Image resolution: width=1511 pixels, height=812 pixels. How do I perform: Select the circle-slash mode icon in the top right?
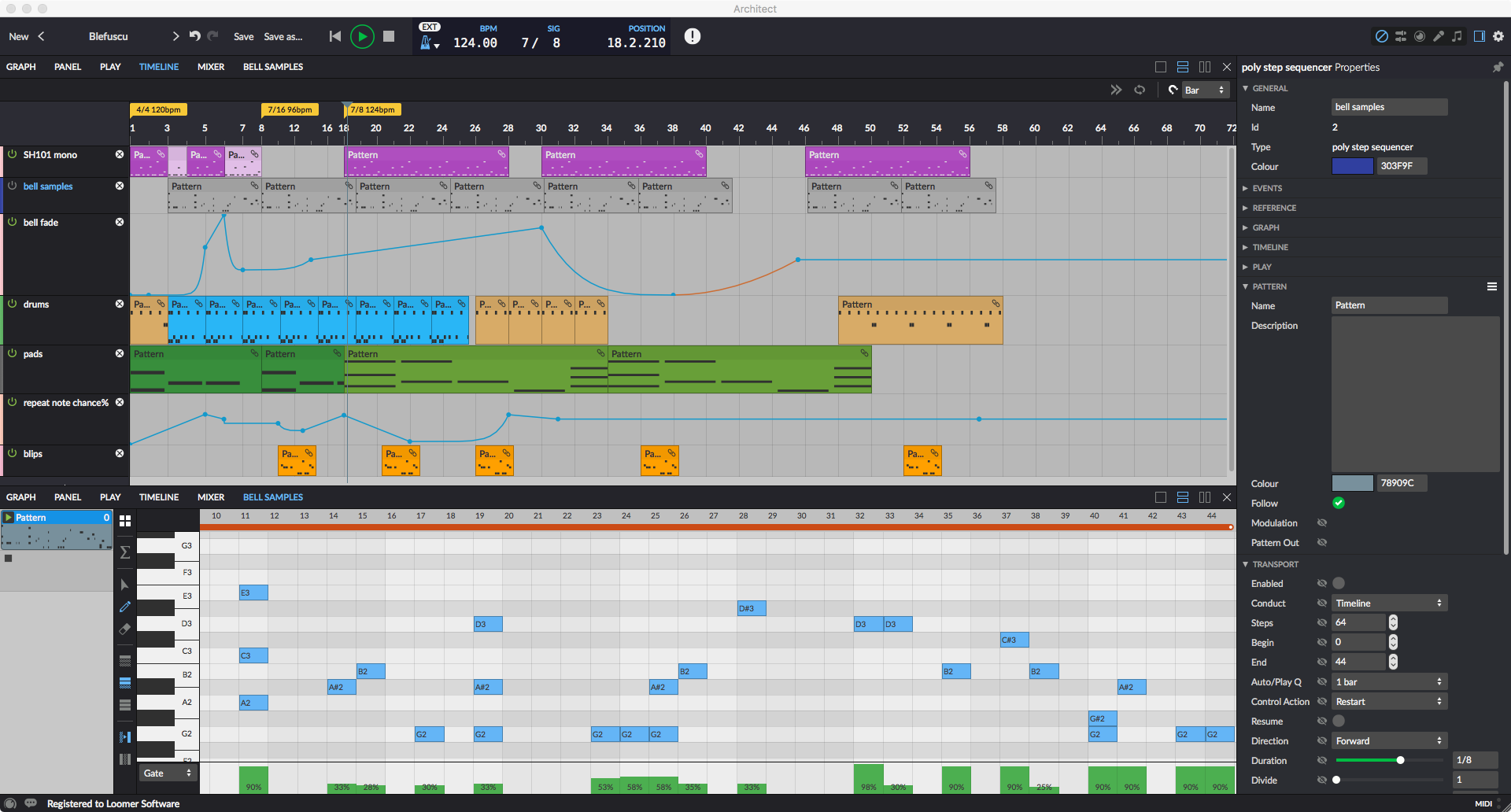click(x=1381, y=36)
